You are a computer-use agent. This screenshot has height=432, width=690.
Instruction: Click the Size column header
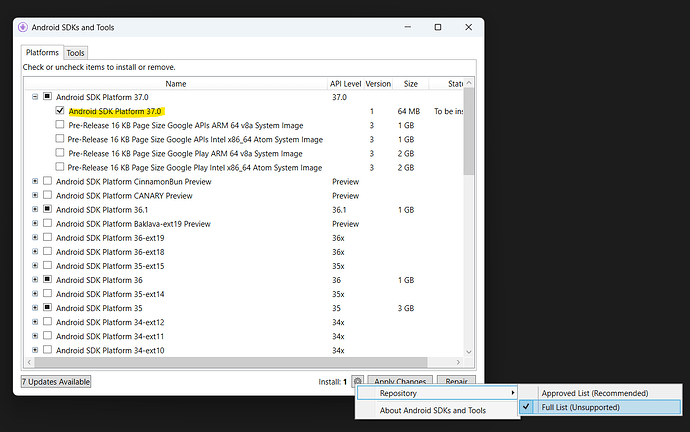411,84
